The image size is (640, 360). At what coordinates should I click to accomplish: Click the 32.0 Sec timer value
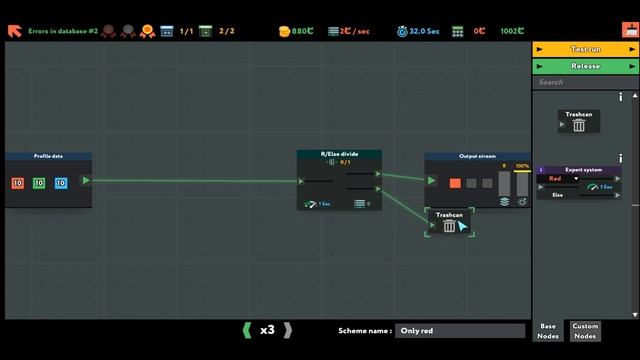(x=424, y=31)
